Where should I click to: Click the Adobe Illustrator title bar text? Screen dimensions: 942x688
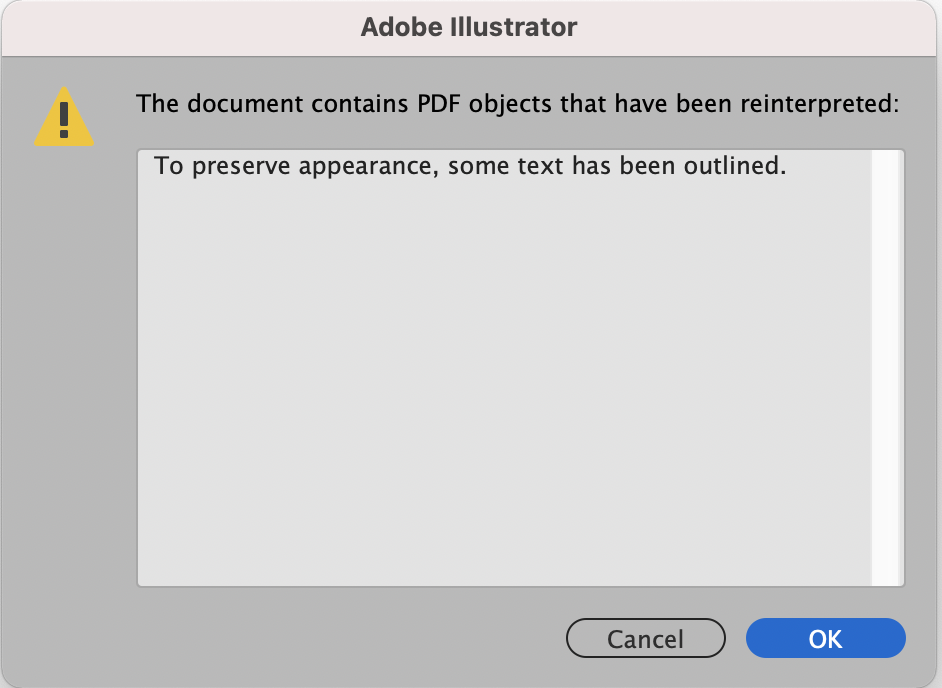tap(470, 28)
